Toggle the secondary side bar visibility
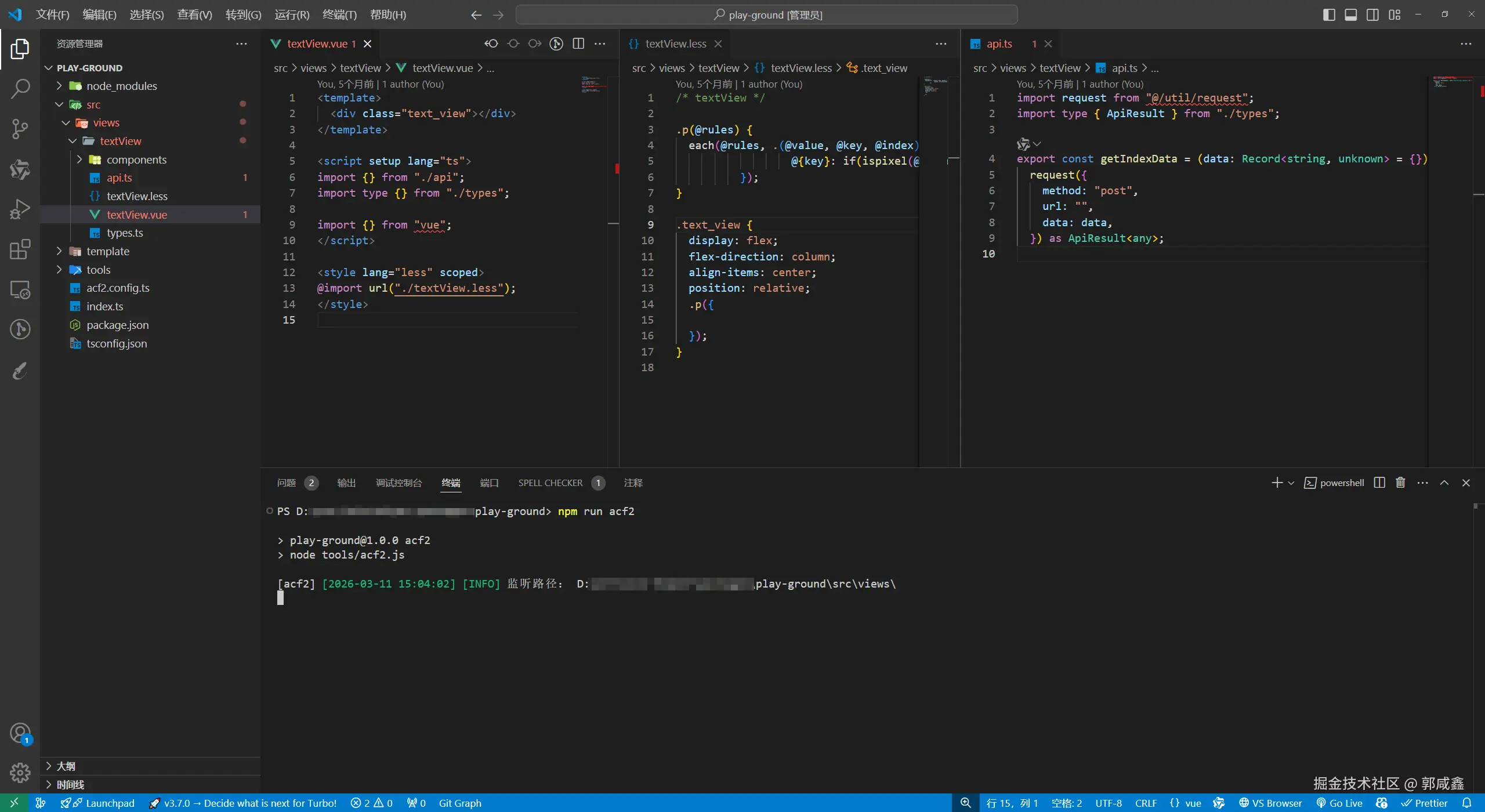Image resolution: width=1485 pixels, height=812 pixels. (x=1373, y=14)
